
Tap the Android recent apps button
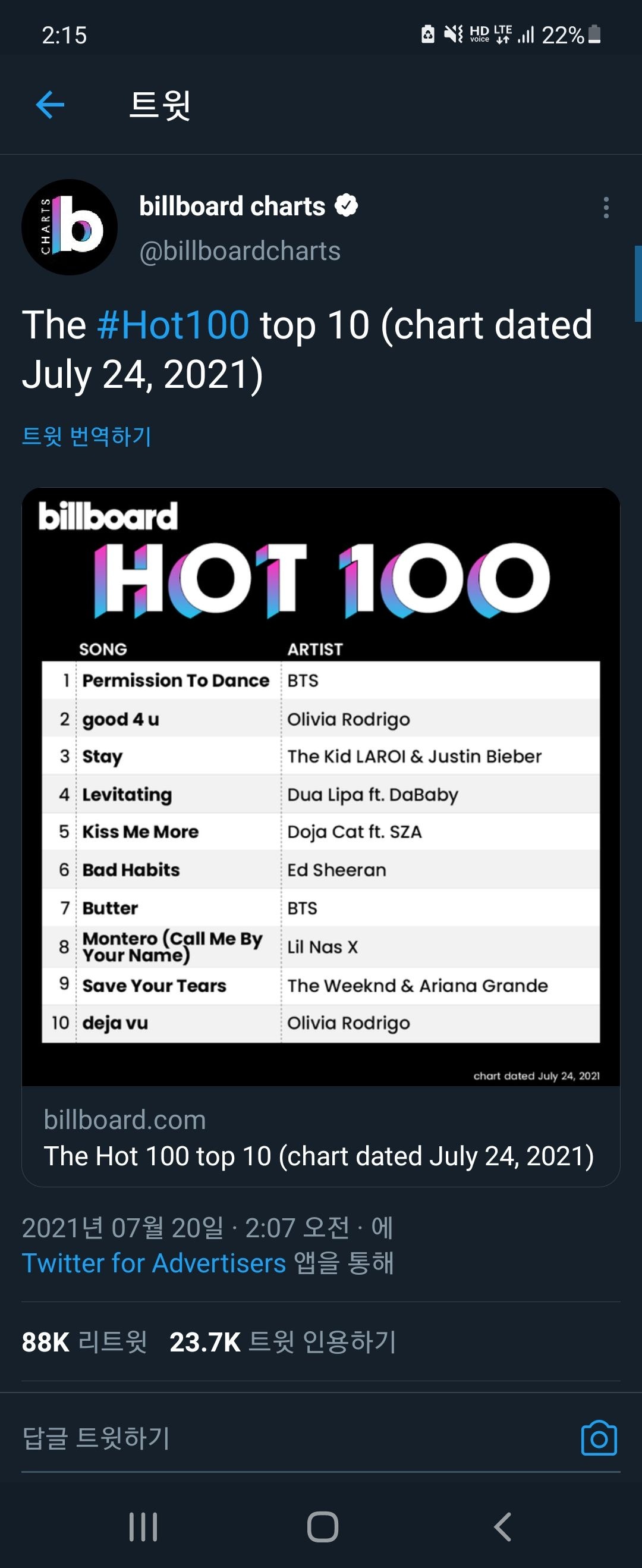tap(144, 1526)
